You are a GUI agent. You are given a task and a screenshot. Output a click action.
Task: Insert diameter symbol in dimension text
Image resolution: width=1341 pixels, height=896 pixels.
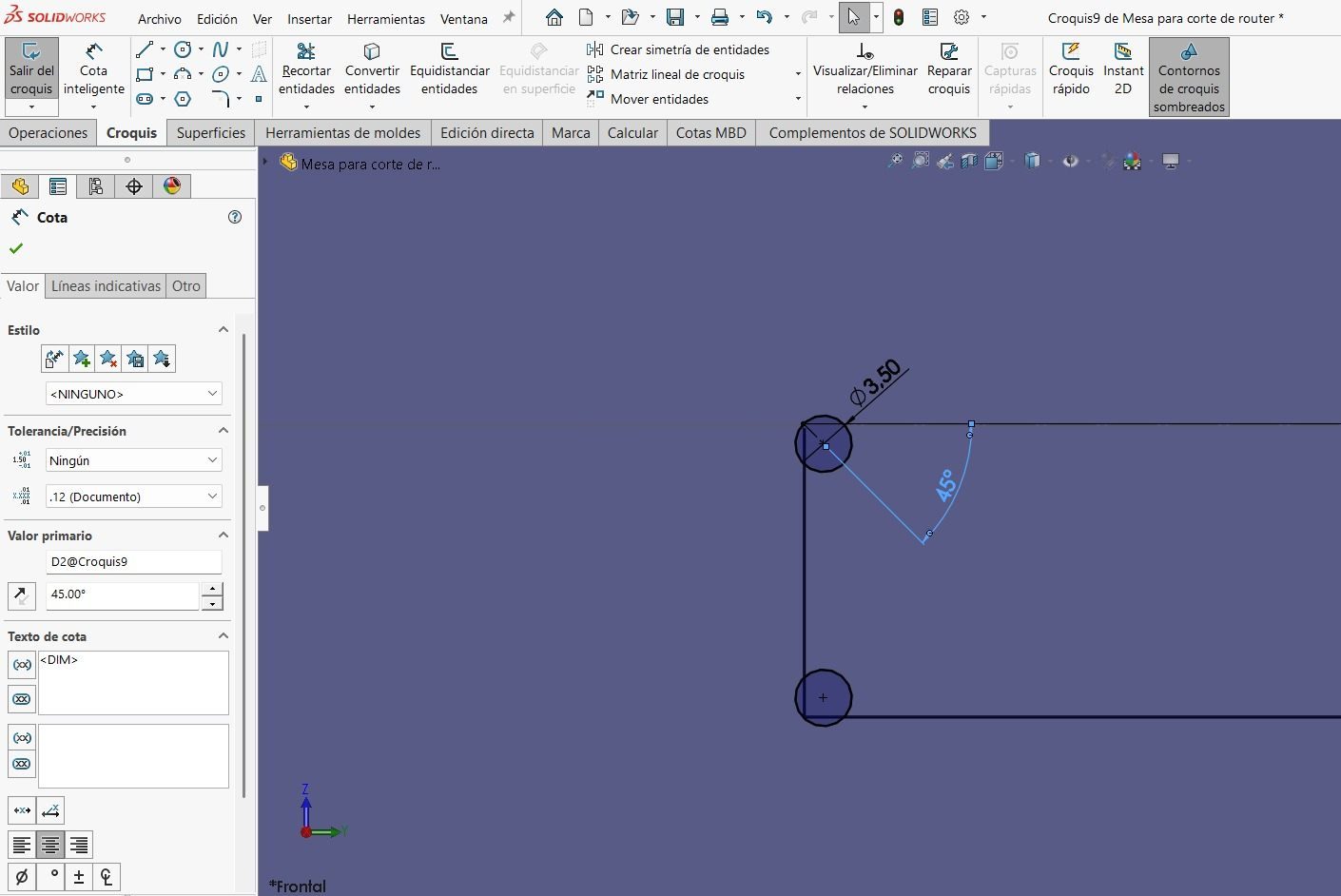click(22, 876)
